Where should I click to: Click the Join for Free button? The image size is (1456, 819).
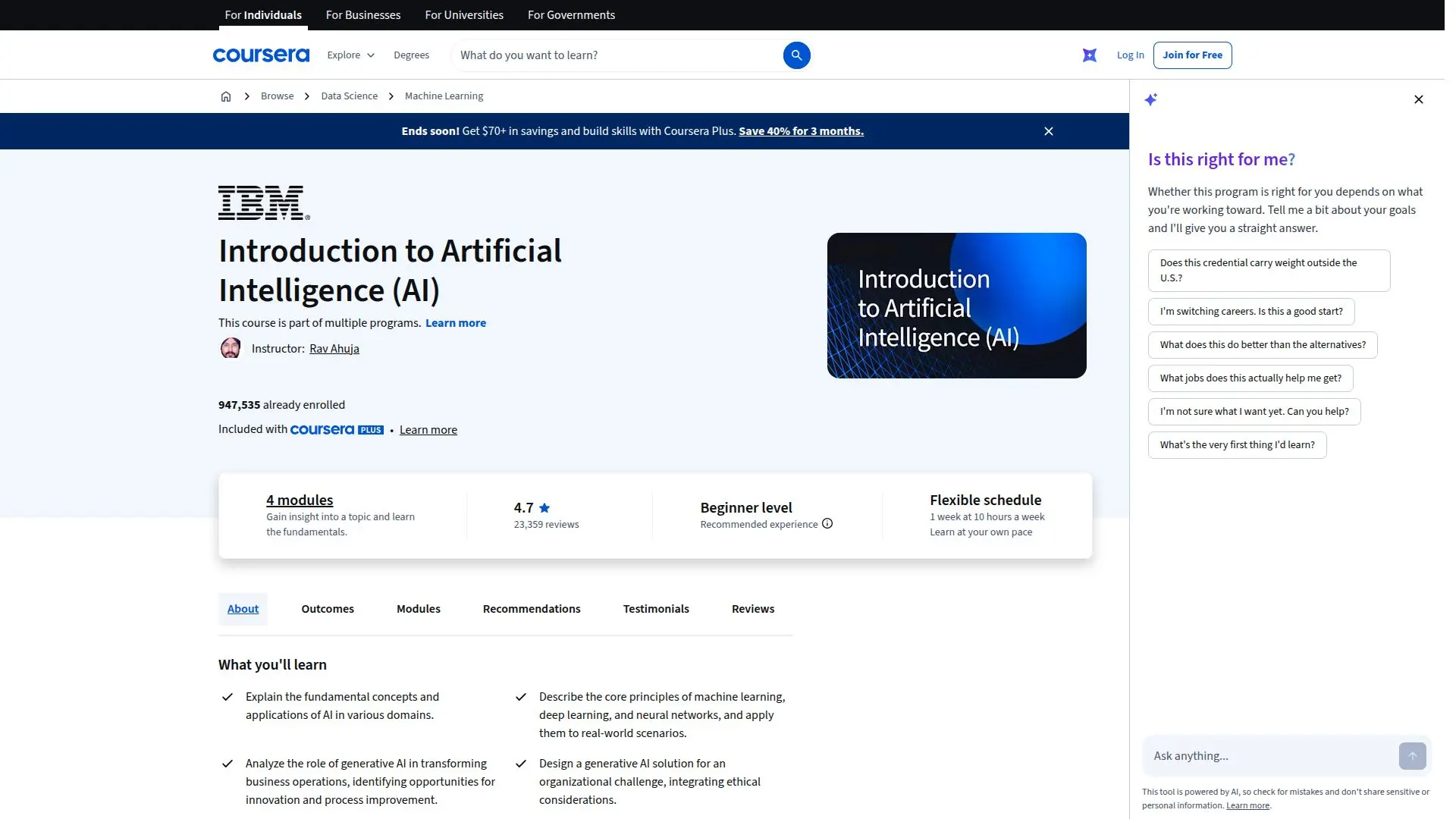pos(1192,55)
